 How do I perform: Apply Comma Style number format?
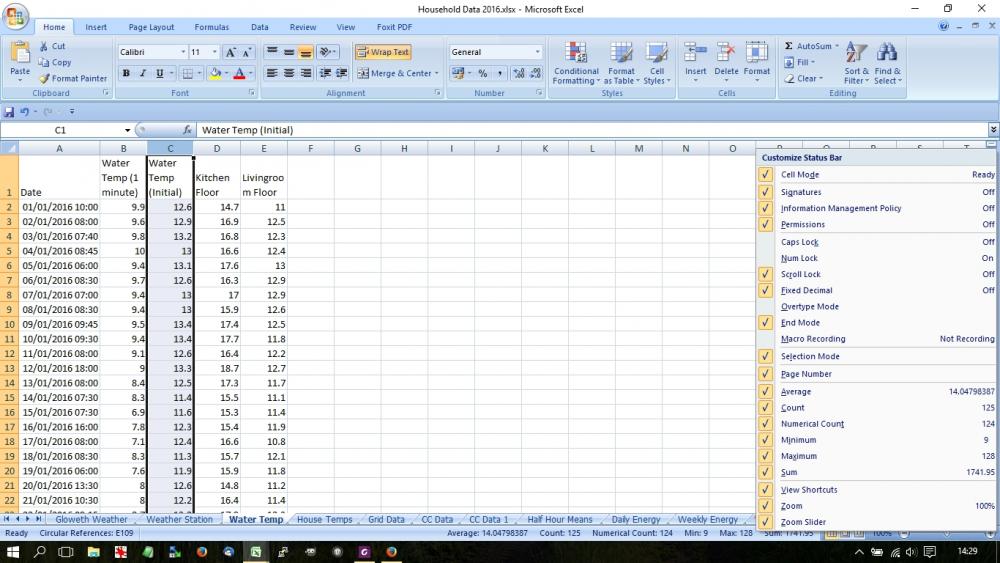pyautogui.click(x=499, y=73)
